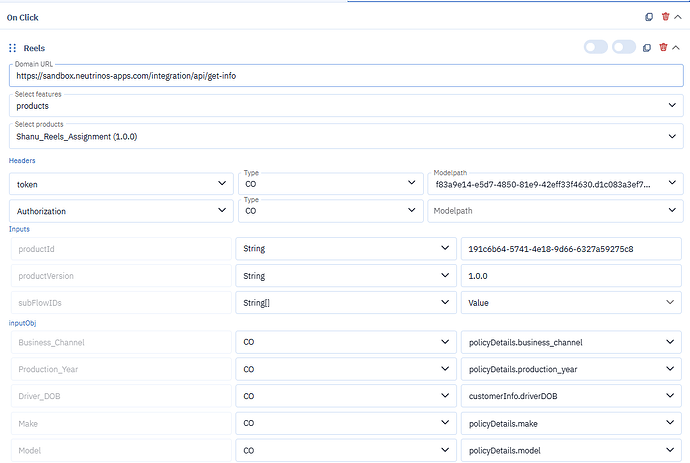The height and width of the screenshot is (463, 690).
Task: Click the inputObj section label
Action: (22, 323)
